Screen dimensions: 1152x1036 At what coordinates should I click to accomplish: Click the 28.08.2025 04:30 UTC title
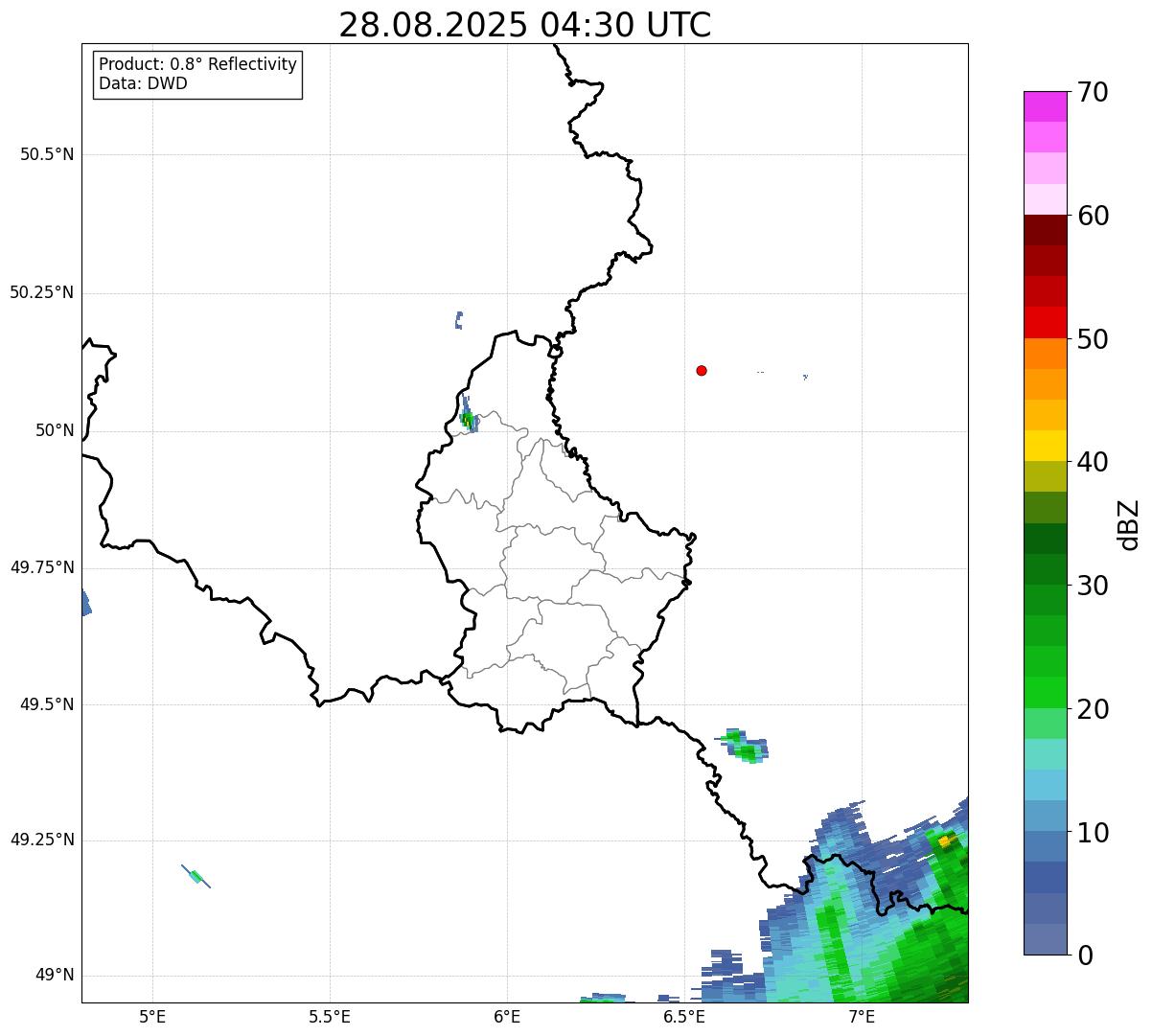[x=525, y=24]
